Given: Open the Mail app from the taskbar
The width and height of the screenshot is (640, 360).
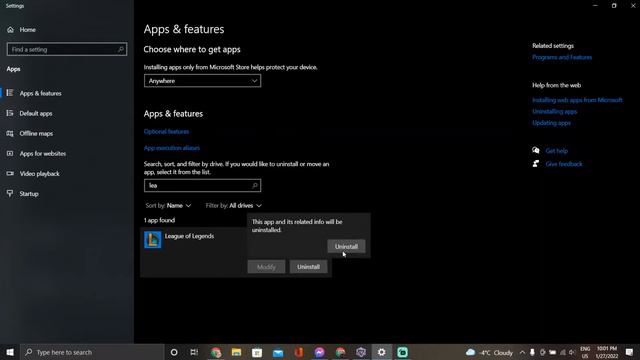Looking at the screenshot, I should pyautogui.click(x=278, y=352).
